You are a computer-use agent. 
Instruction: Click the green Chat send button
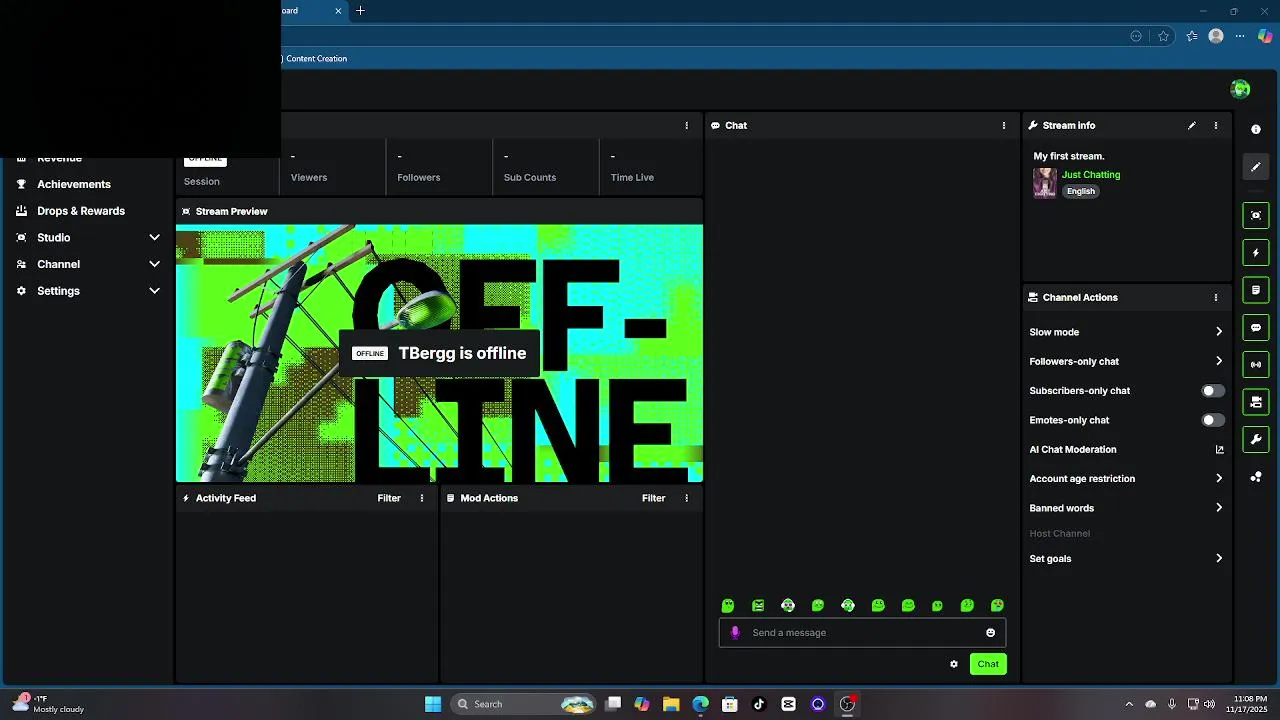click(988, 664)
